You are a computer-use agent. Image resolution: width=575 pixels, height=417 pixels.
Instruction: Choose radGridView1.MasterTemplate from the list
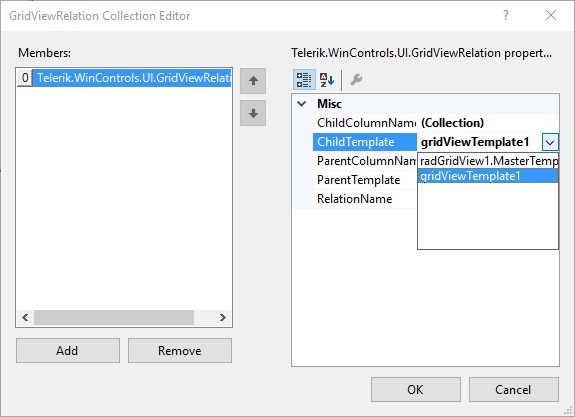click(x=488, y=161)
